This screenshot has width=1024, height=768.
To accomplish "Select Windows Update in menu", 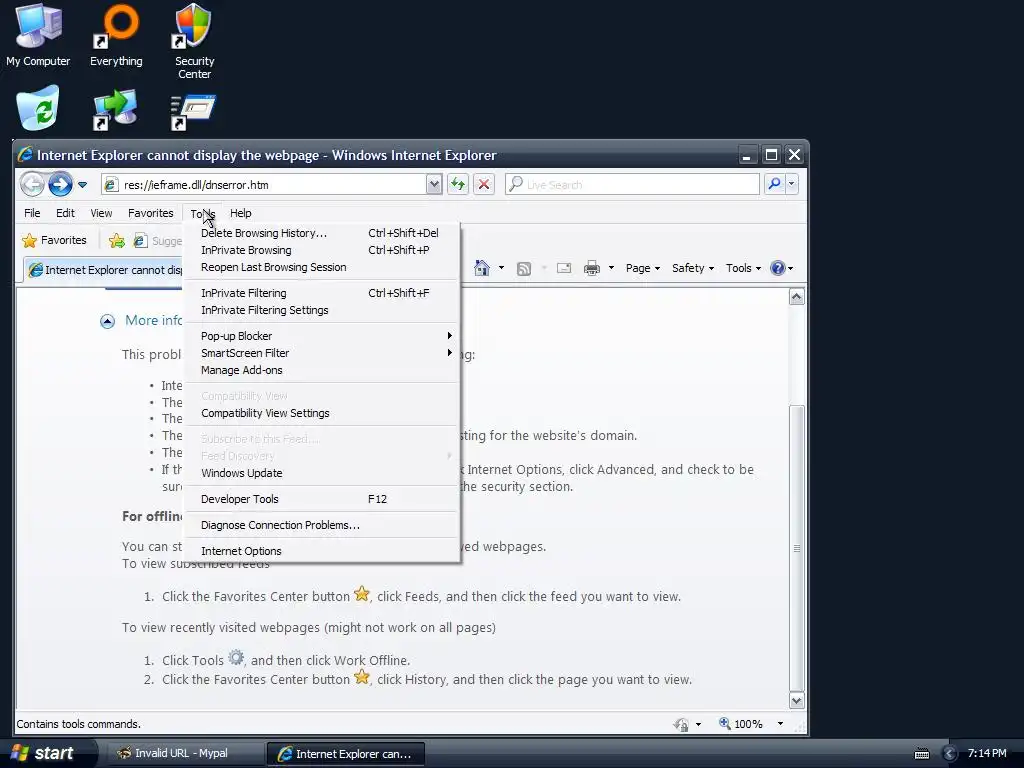I will [322, 473].
